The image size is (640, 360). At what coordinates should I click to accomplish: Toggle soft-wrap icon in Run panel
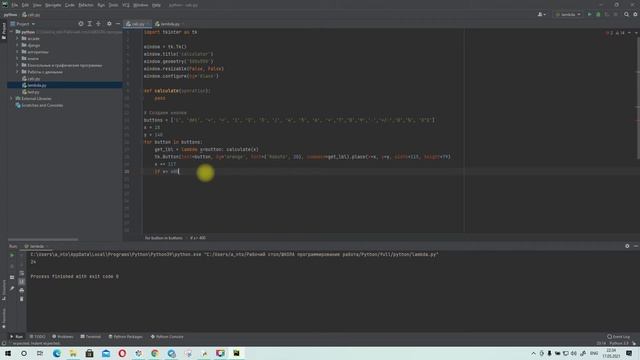(22, 273)
